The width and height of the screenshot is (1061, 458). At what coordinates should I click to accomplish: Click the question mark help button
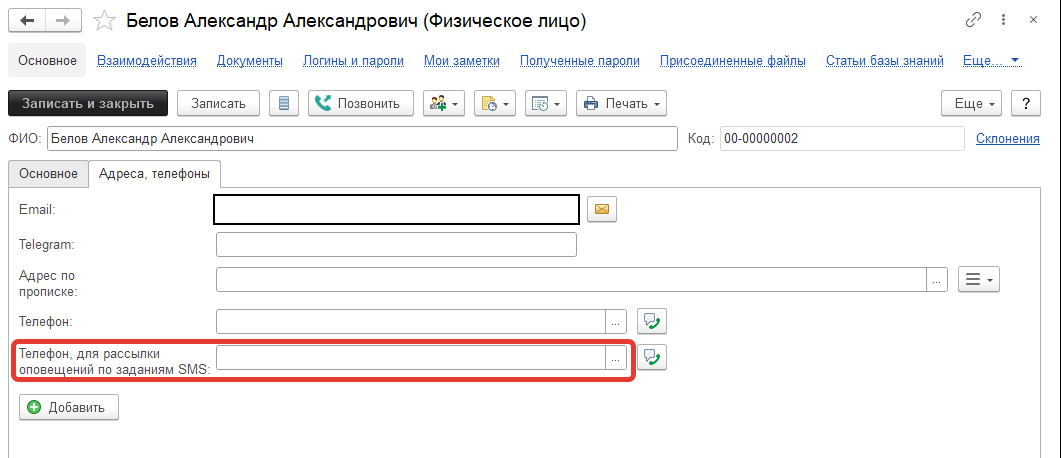click(1026, 104)
